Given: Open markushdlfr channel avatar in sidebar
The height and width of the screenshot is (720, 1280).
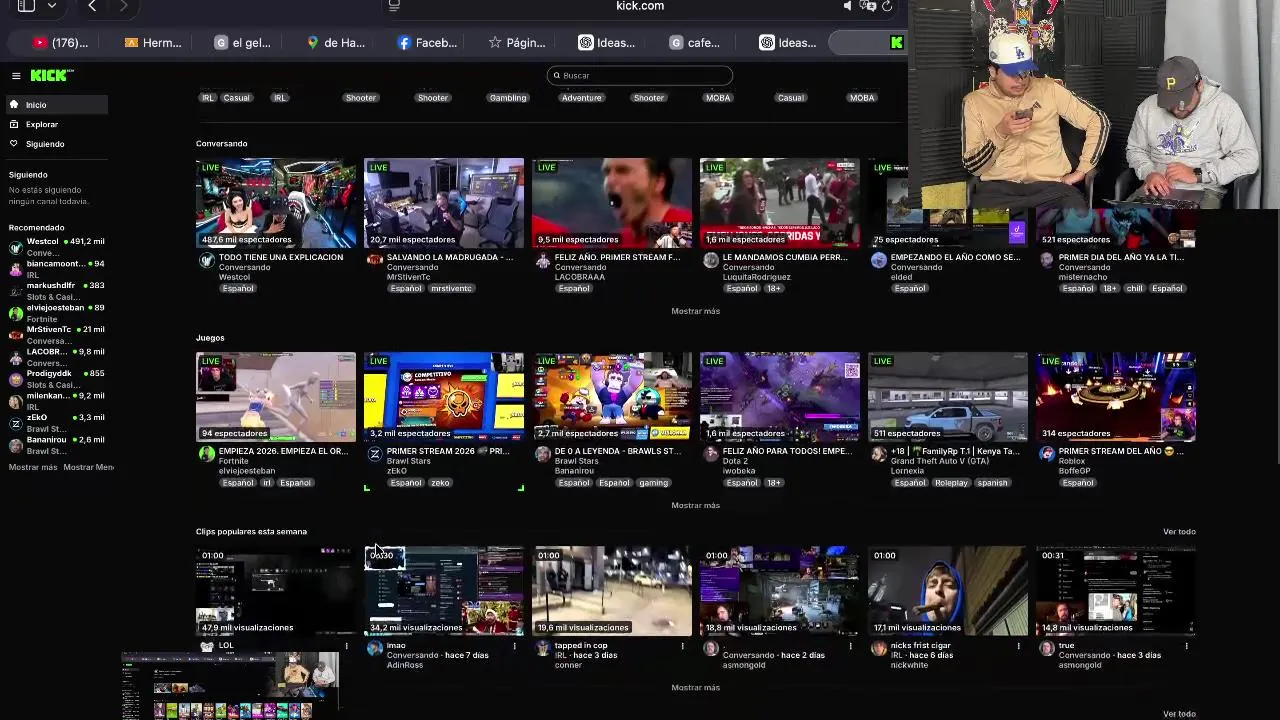Looking at the screenshot, I should pyautogui.click(x=15, y=291).
